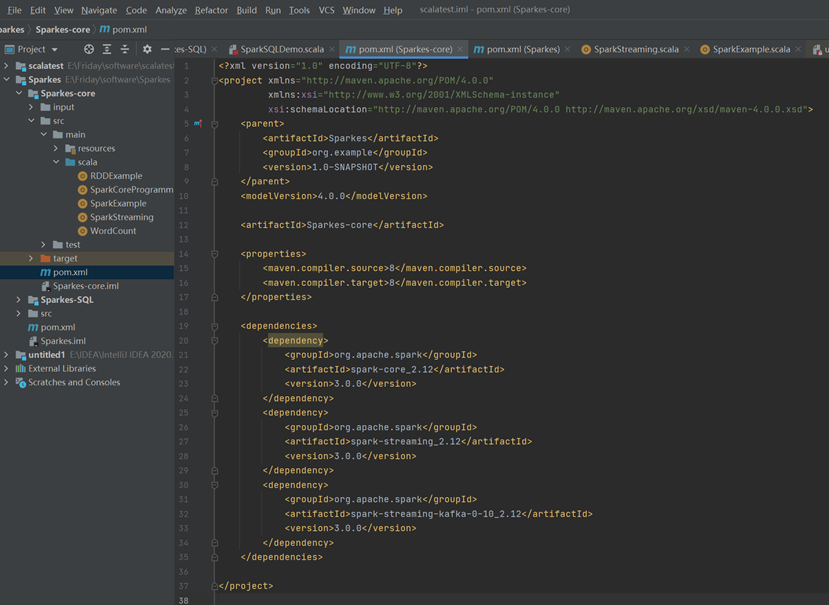Select root pom.xml under Sparkes
The width and height of the screenshot is (829, 605).
pos(51,327)
